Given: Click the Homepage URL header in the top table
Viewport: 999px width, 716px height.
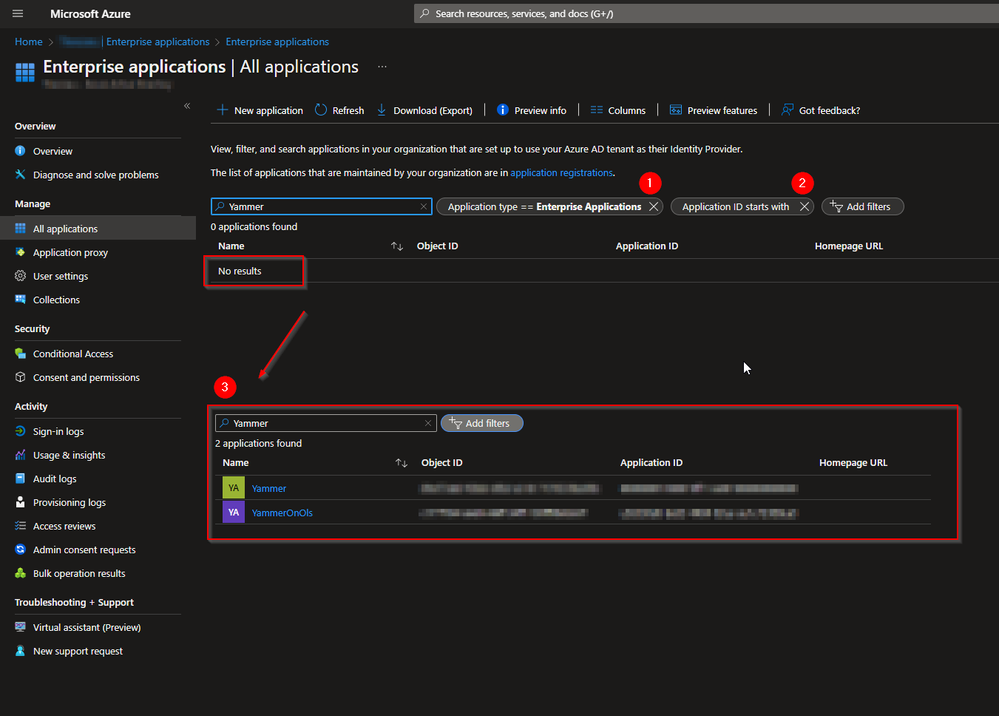Looking at the screenshot, I should click(849, 246).
